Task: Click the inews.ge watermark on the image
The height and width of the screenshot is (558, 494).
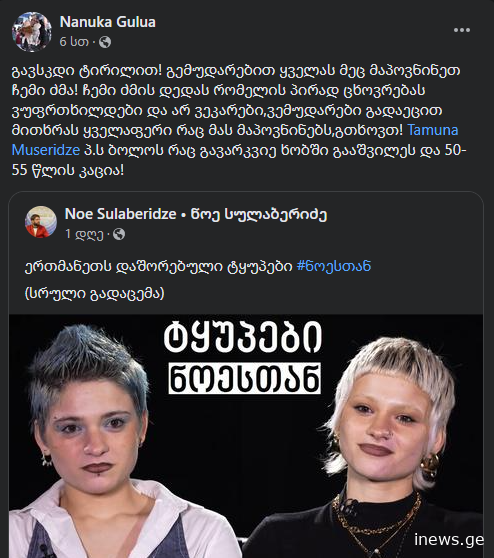Action: 448,540
